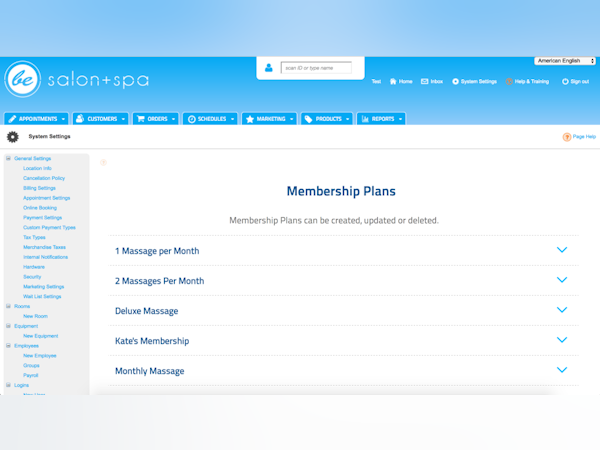The width and height of the screenshot is (600, 450).
Task: Open the Inbox envelope icon
Action: pos(424,81)
